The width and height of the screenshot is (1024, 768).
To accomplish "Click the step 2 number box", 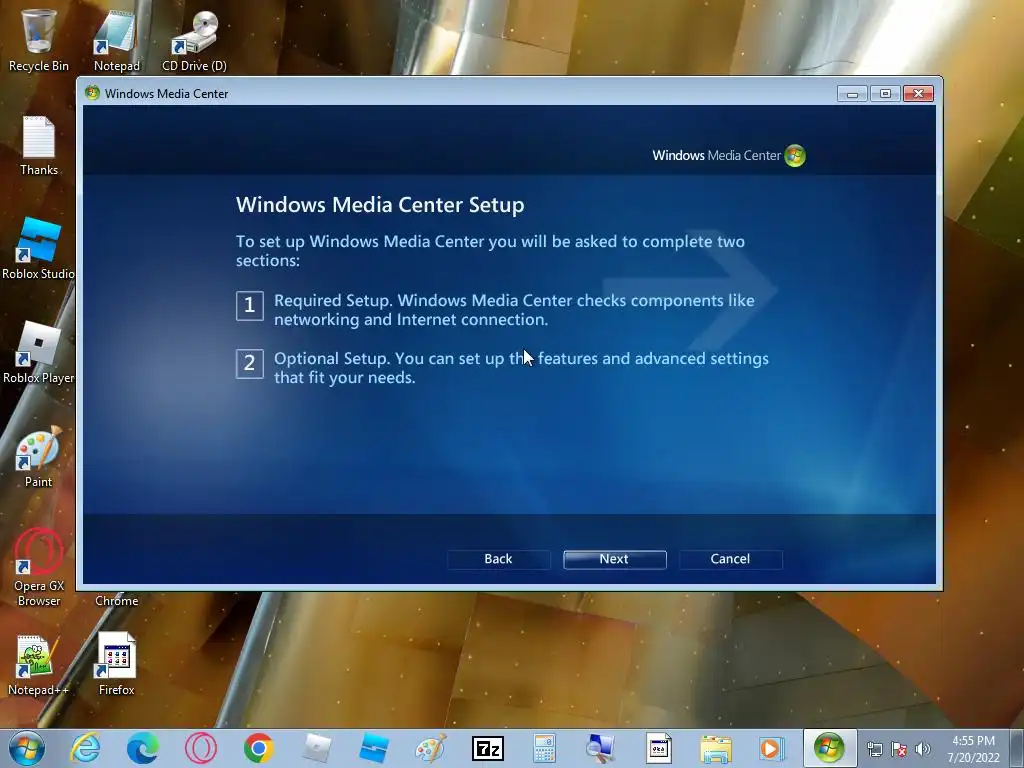I will coord(249,363).
